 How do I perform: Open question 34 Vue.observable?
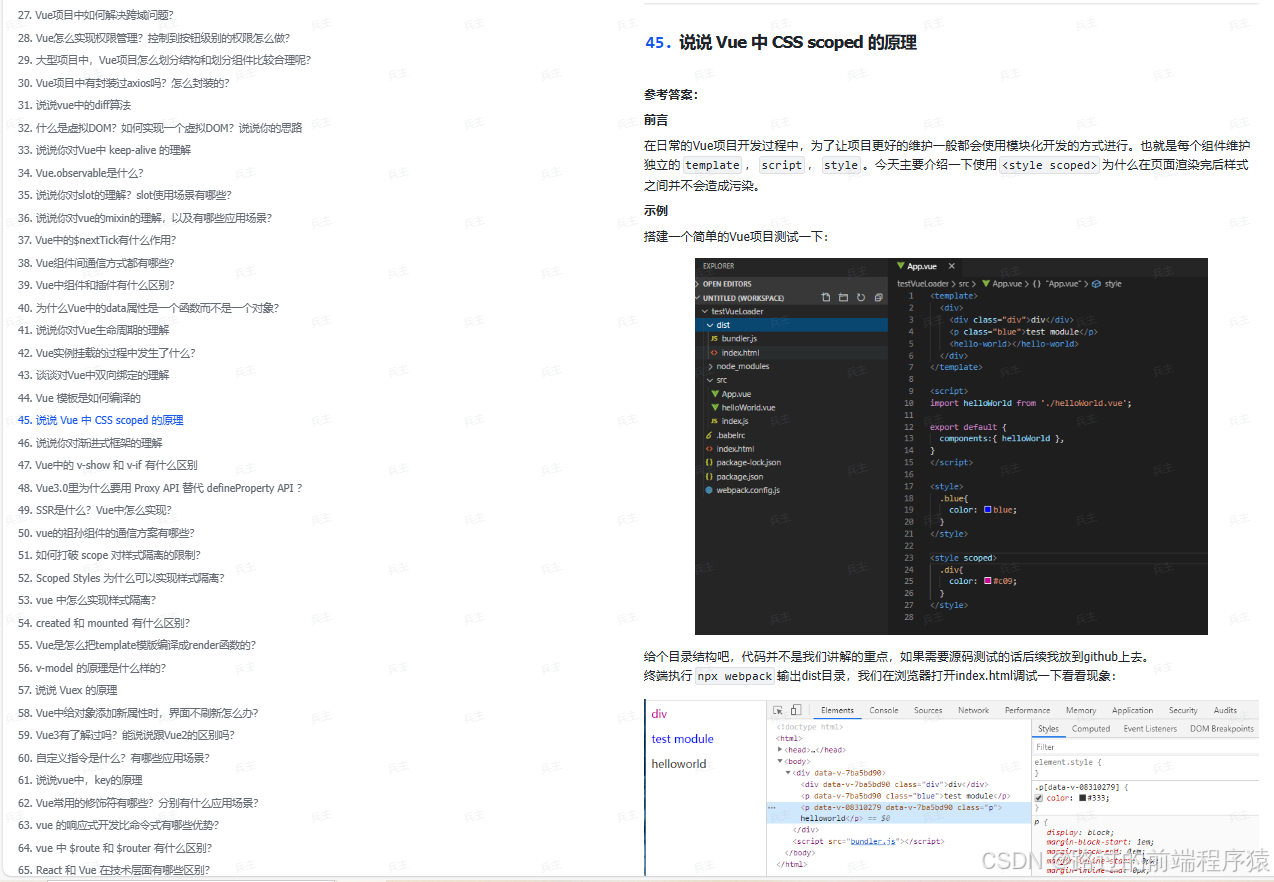point(80,173)
